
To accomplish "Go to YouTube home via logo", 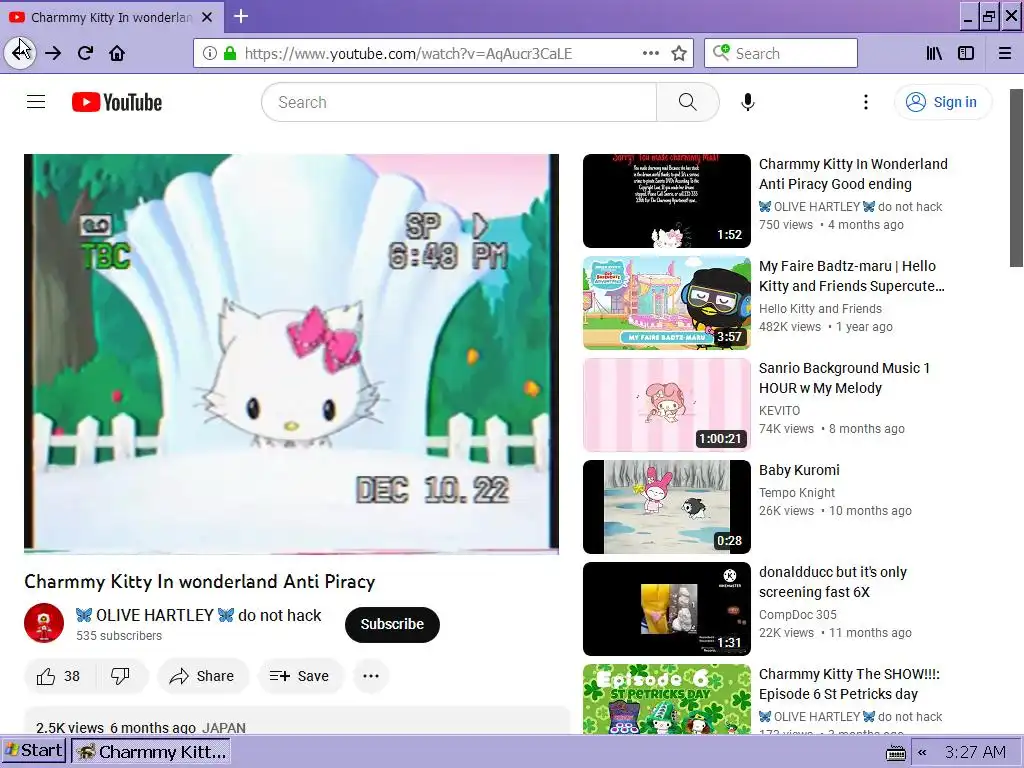I will 117,102.
